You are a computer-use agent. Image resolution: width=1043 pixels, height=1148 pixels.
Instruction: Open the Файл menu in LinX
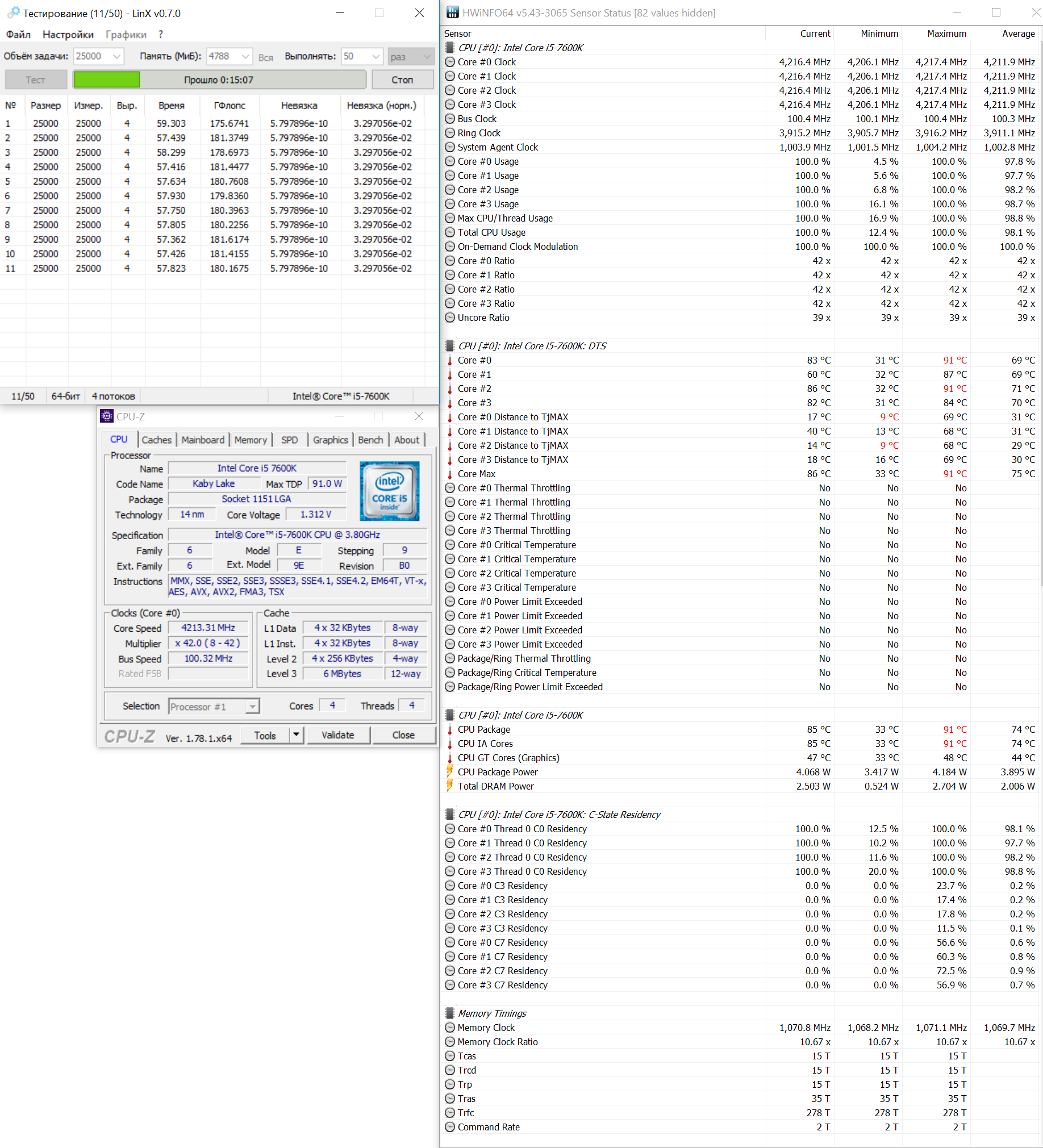(x=18, y=35)
